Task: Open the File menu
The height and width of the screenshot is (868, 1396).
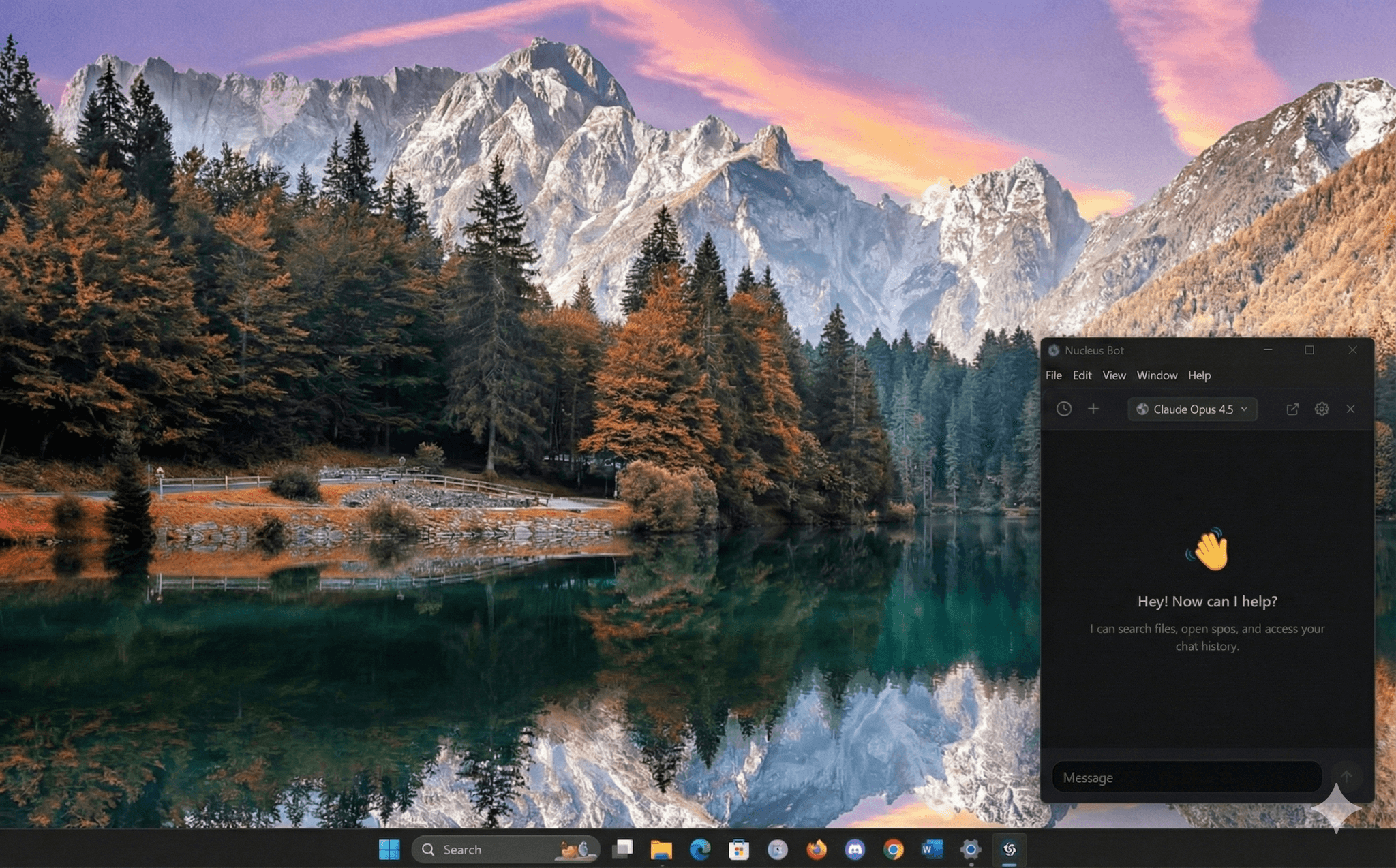Action: coord(1053,375)
